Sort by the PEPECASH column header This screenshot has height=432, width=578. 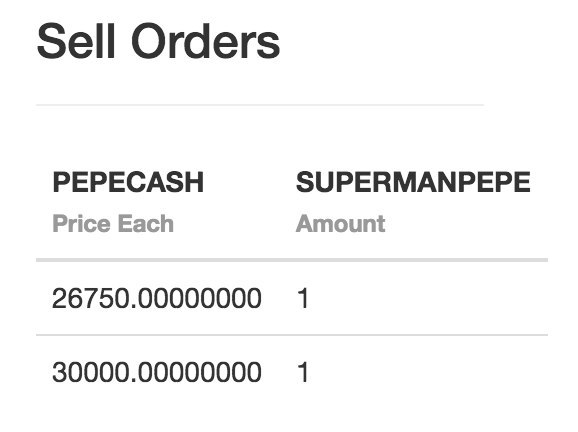(x=128, y=182)
